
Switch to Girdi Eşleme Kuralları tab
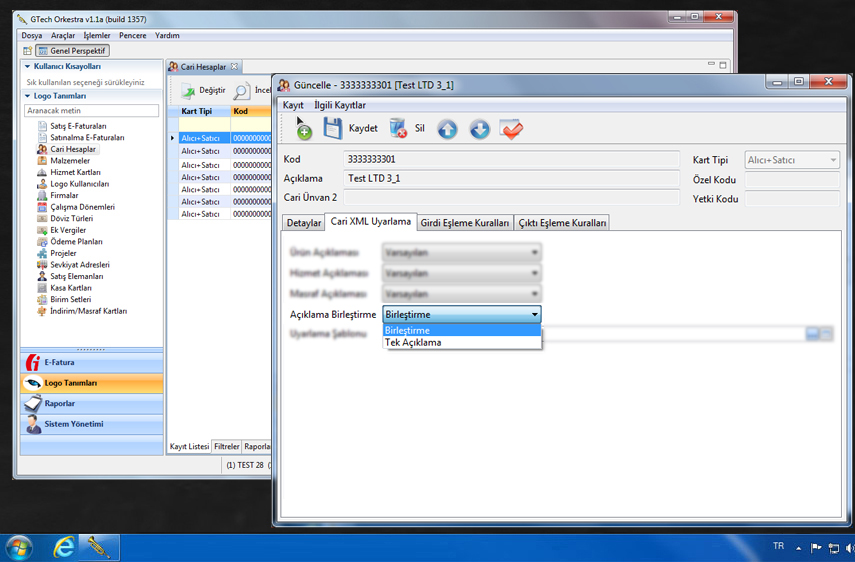click(465, 223)
